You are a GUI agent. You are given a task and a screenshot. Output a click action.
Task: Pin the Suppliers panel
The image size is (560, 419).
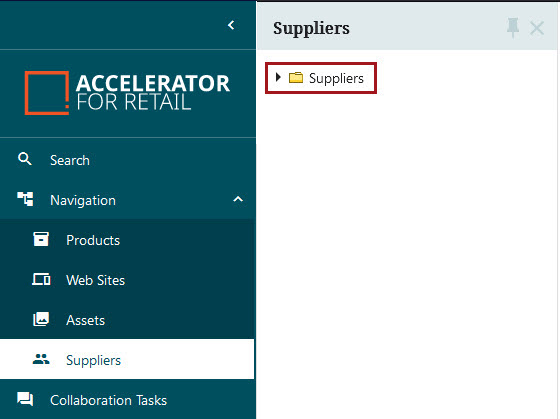pyautogui.click(x=513, y=28)
